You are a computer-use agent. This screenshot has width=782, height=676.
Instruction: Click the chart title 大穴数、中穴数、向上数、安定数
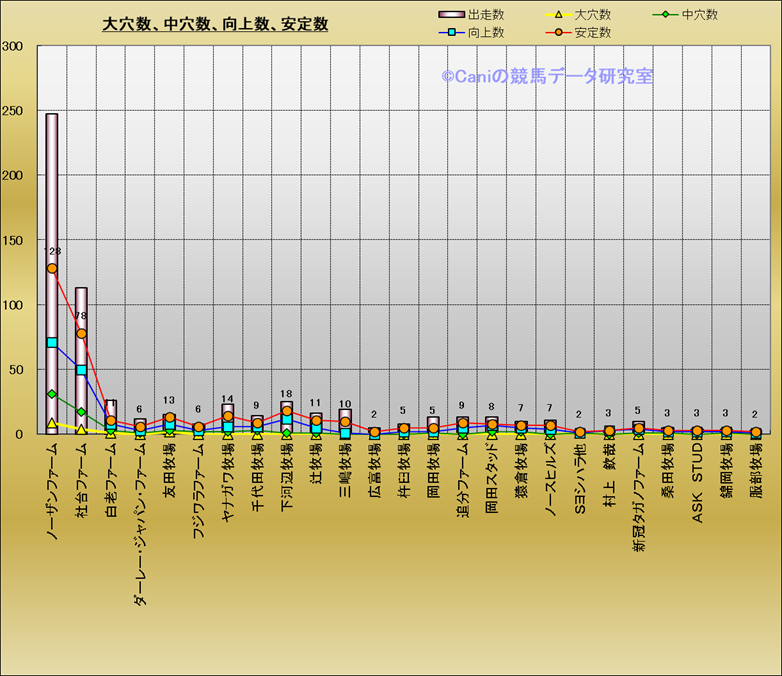click(215, 25)
